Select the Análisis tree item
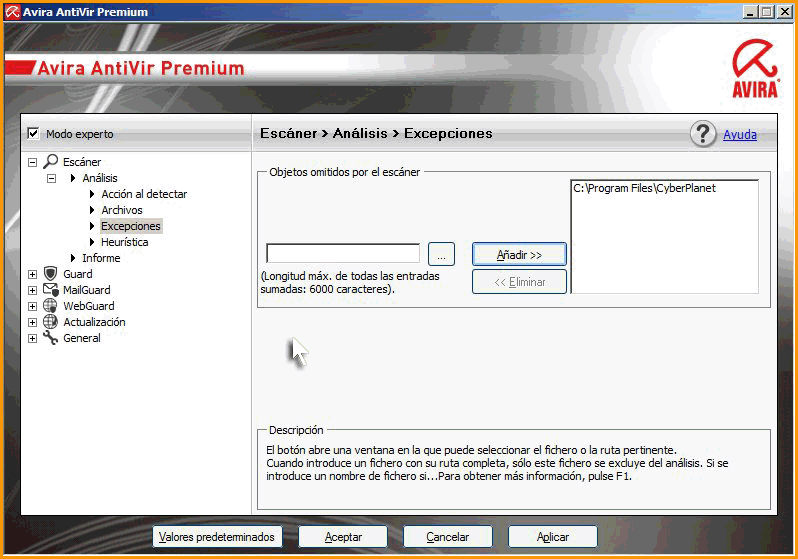 click(100, 178)
